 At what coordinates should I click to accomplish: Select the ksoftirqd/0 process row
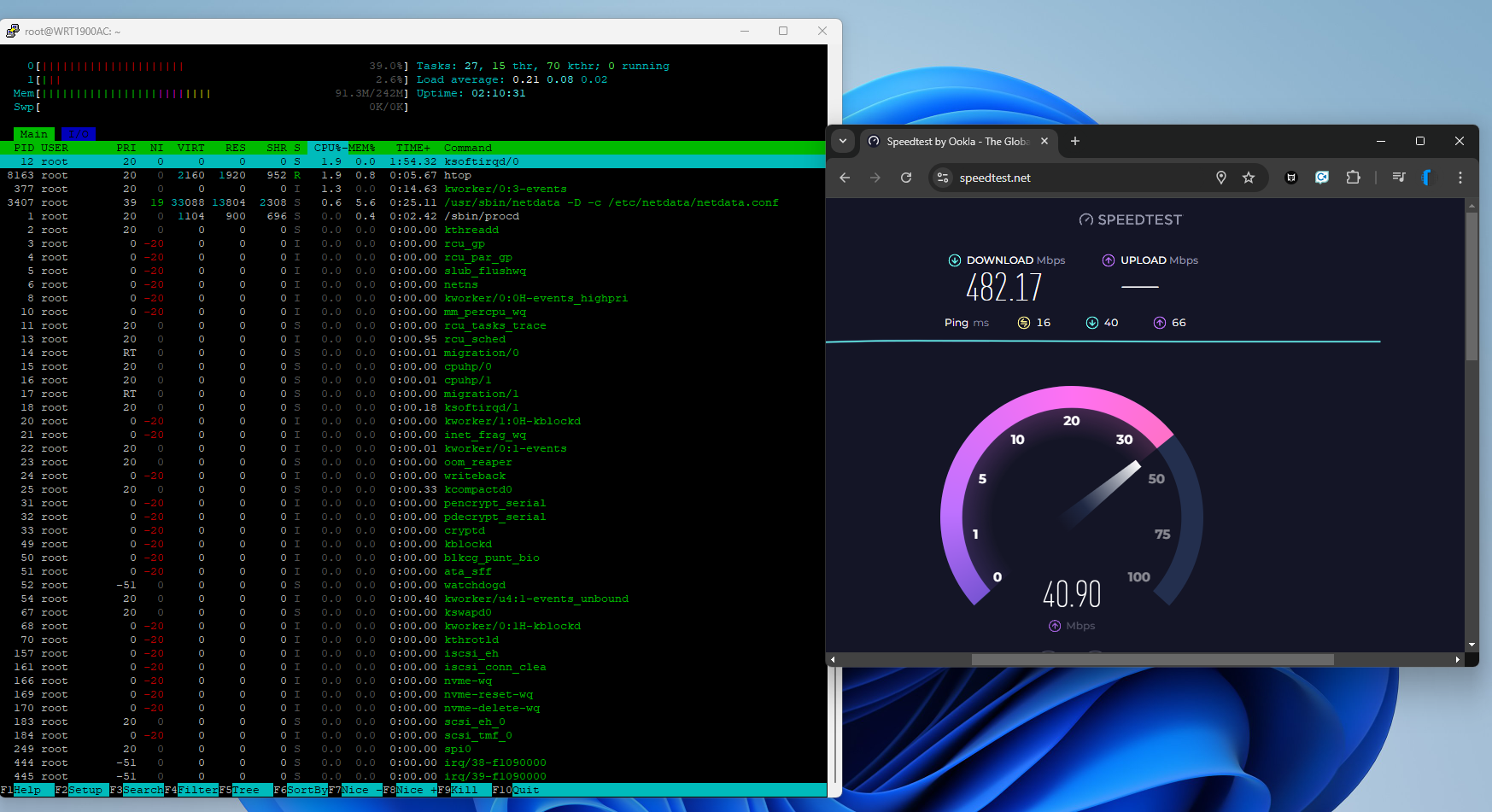coord(413,161)
